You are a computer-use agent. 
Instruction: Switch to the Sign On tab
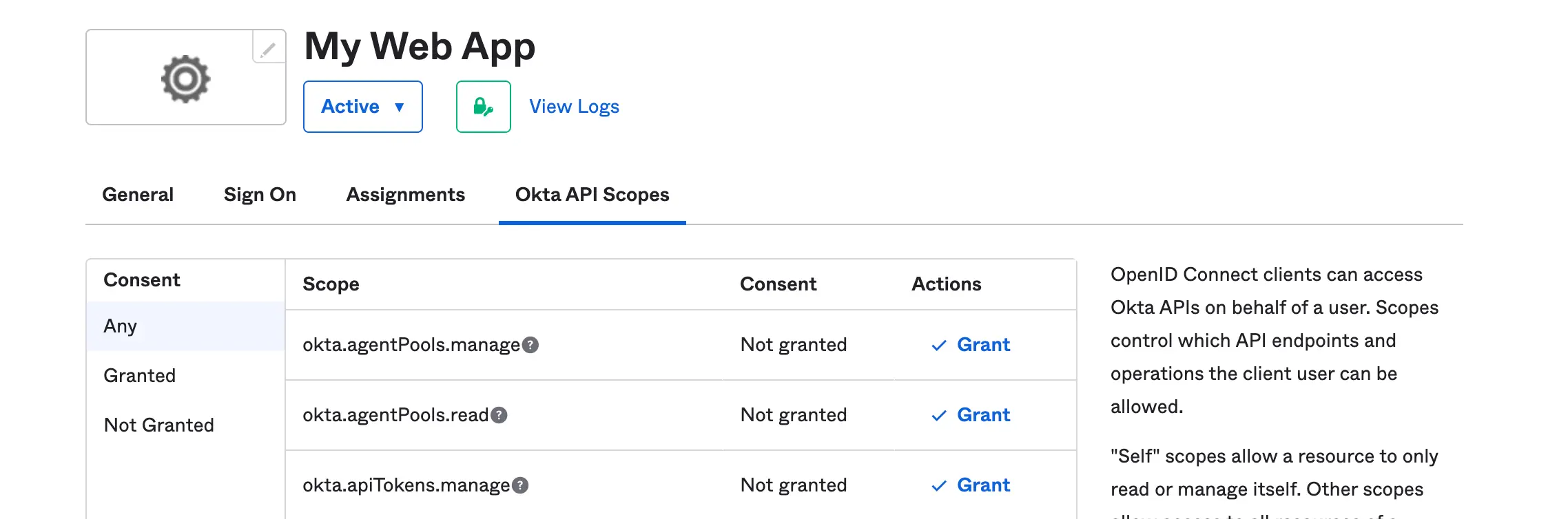(260, 195)
